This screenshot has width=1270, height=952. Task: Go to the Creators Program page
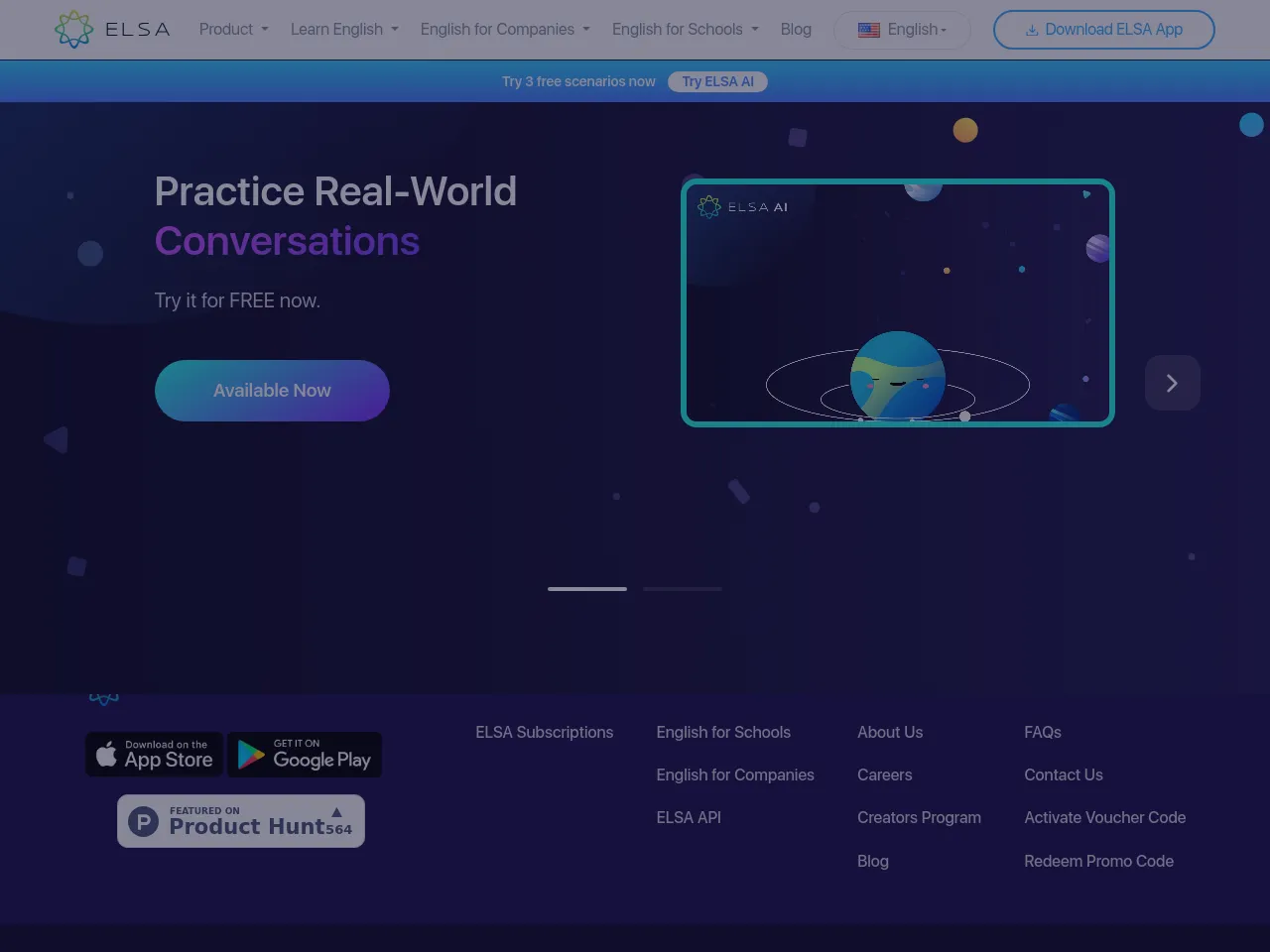pos(919,817)
